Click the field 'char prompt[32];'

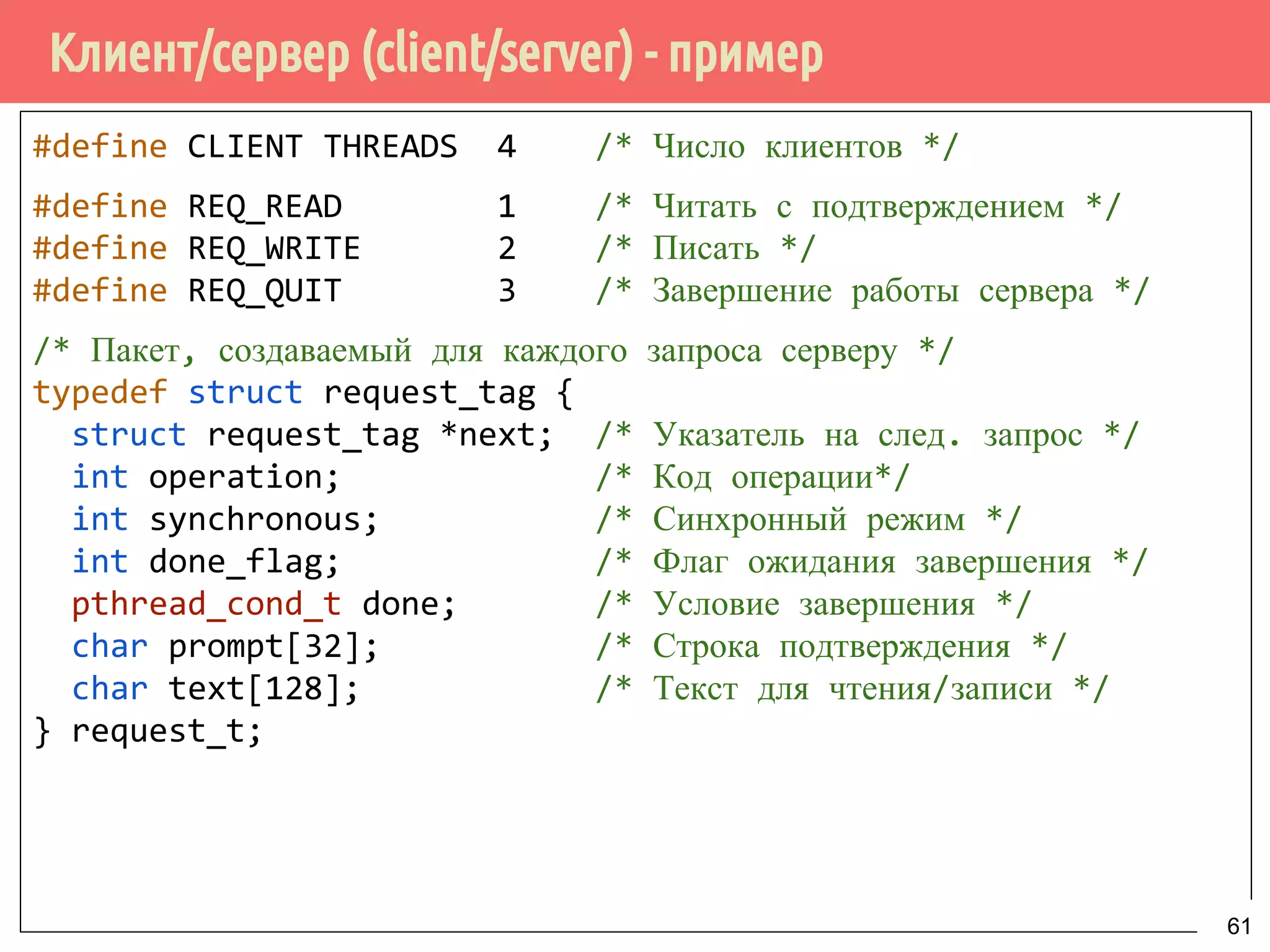(225, 647)
